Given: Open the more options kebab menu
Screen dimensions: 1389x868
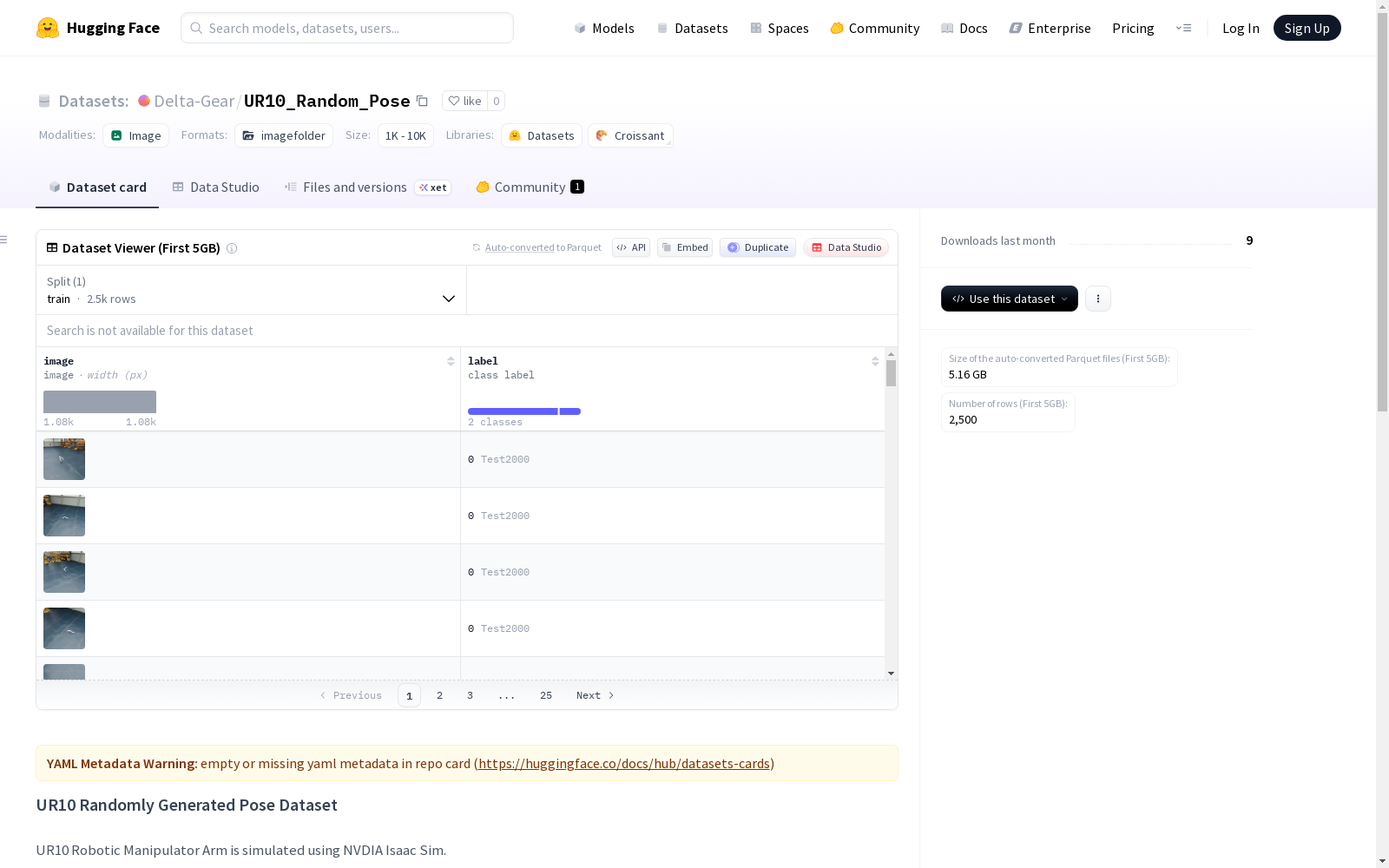Looking at the screenshot, I should (1098, 299).
